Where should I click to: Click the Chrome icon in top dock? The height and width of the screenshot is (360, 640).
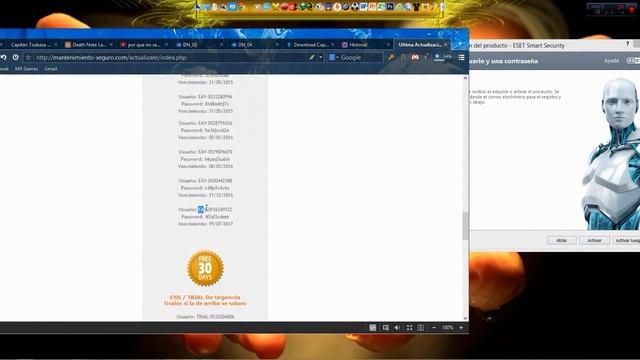tap(242, 7)
